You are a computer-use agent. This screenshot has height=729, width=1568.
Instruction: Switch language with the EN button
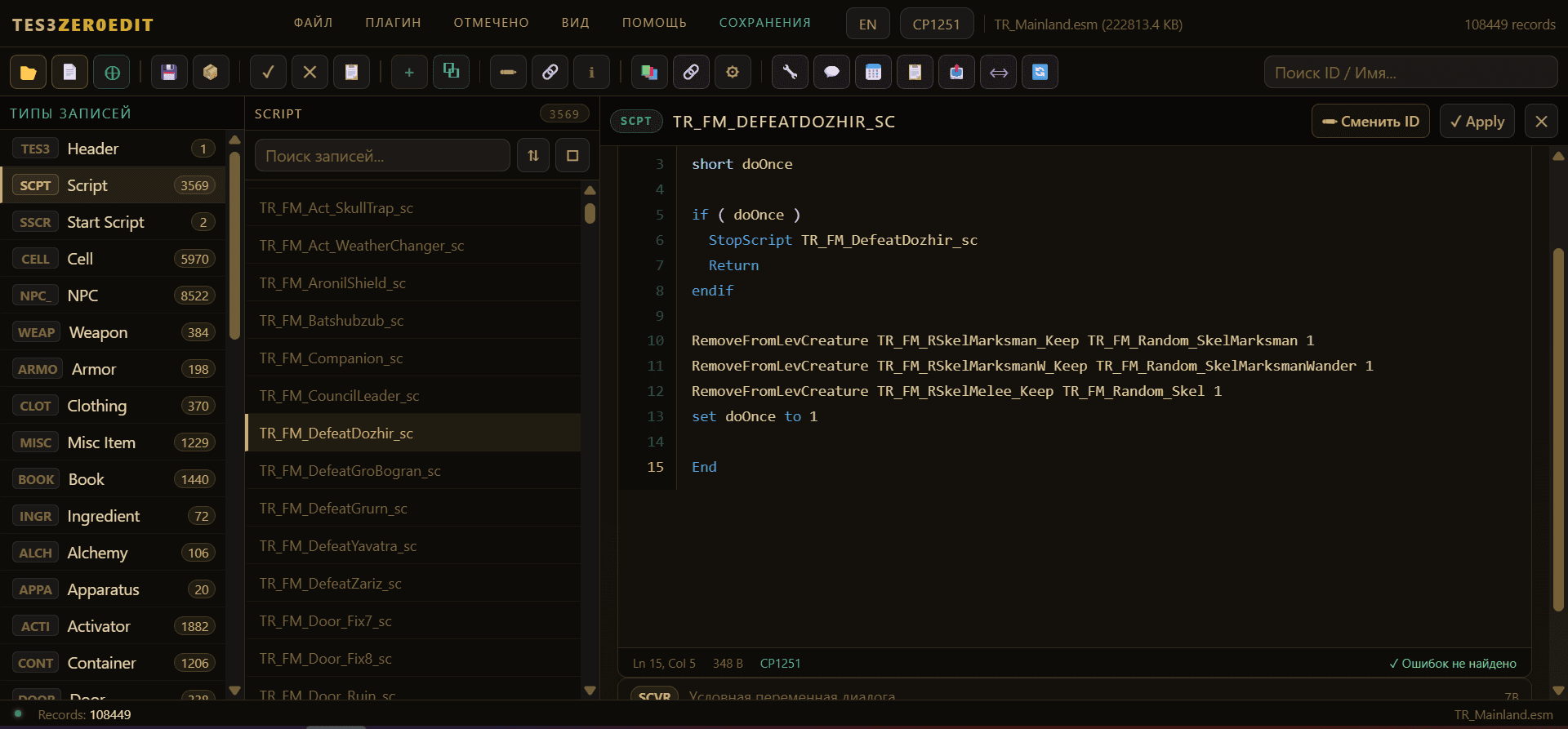tap(867, 24)
